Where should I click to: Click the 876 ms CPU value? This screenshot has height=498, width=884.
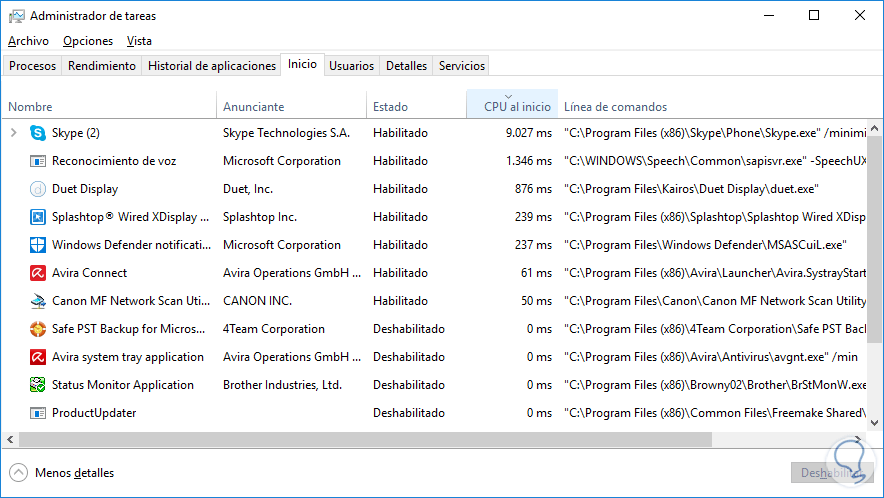tap(533, 189)
